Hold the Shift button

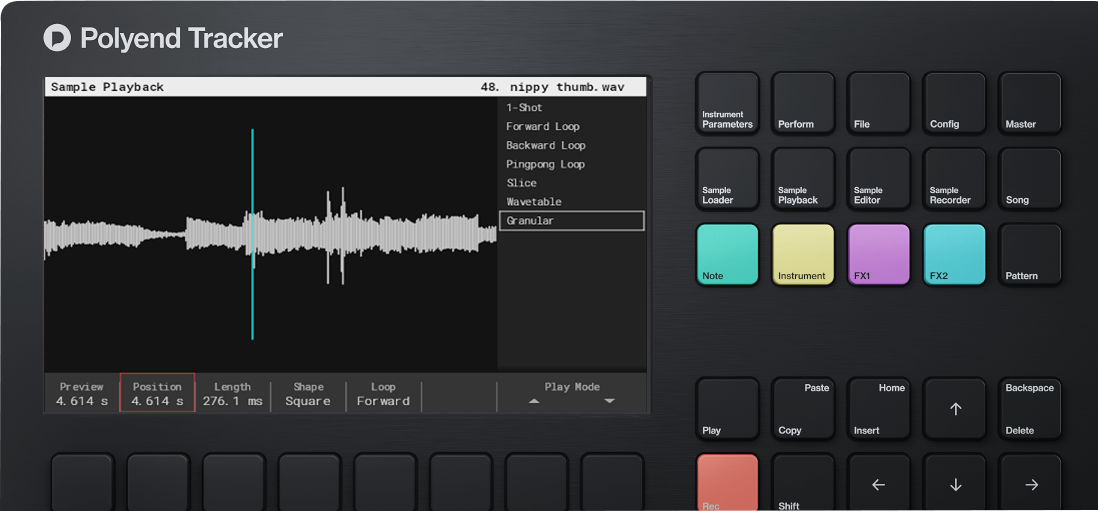pos(803,483)
